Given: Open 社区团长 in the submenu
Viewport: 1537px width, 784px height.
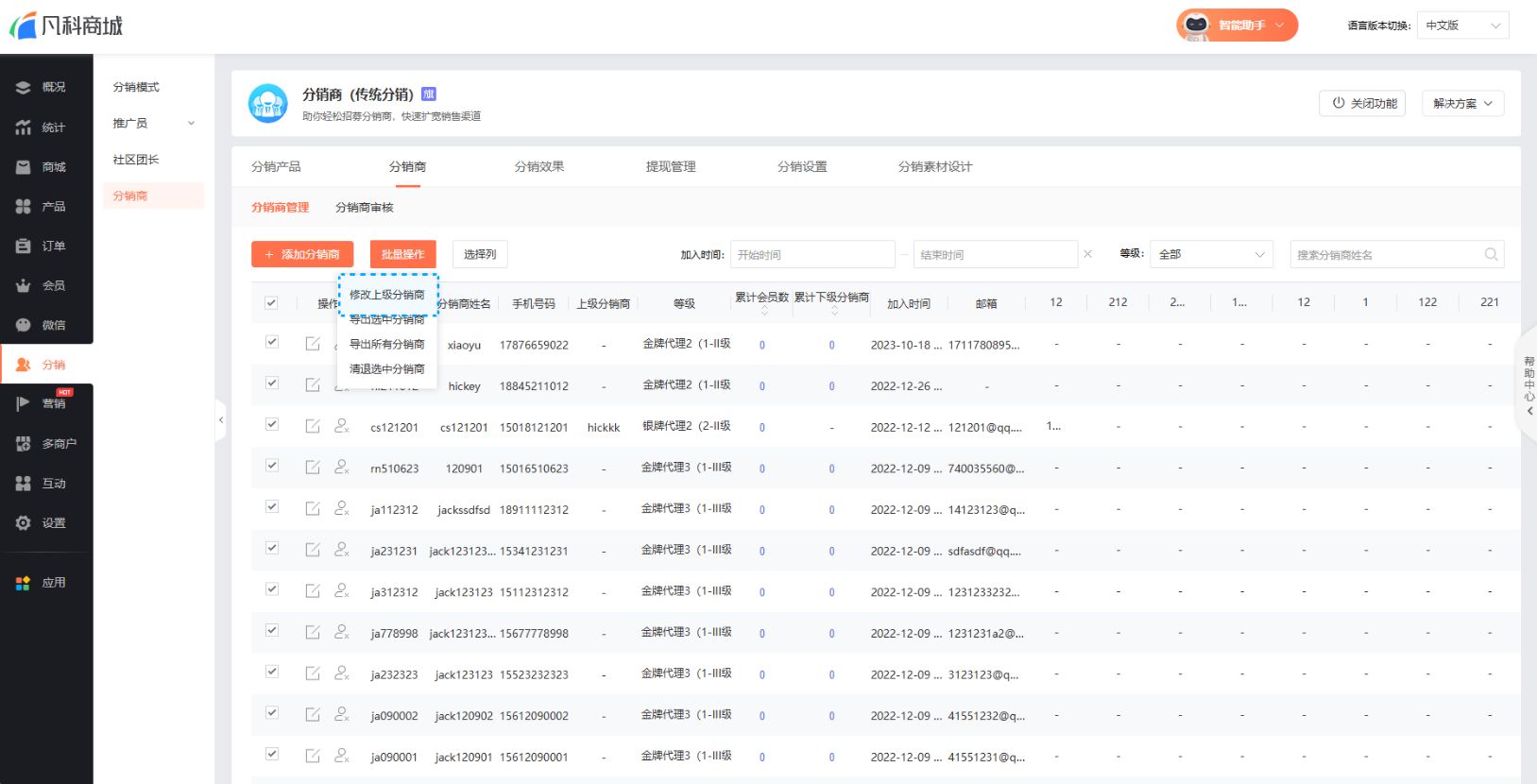Looking at the screenshot, I should (136, 160).
